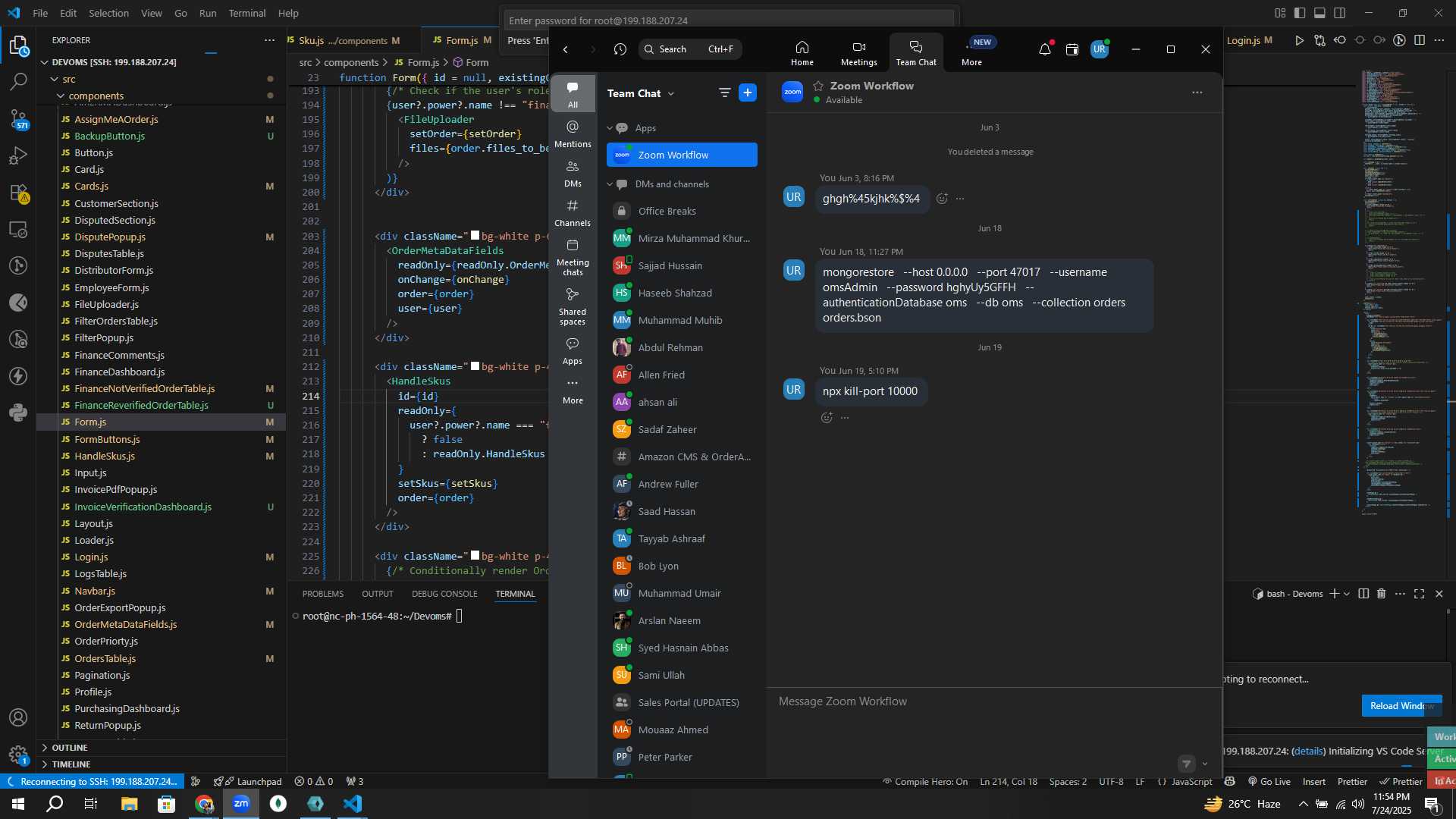This screenshot has height=819, width=1456.
Task: Click Go Live in status bar
Action: point(1269,782)
